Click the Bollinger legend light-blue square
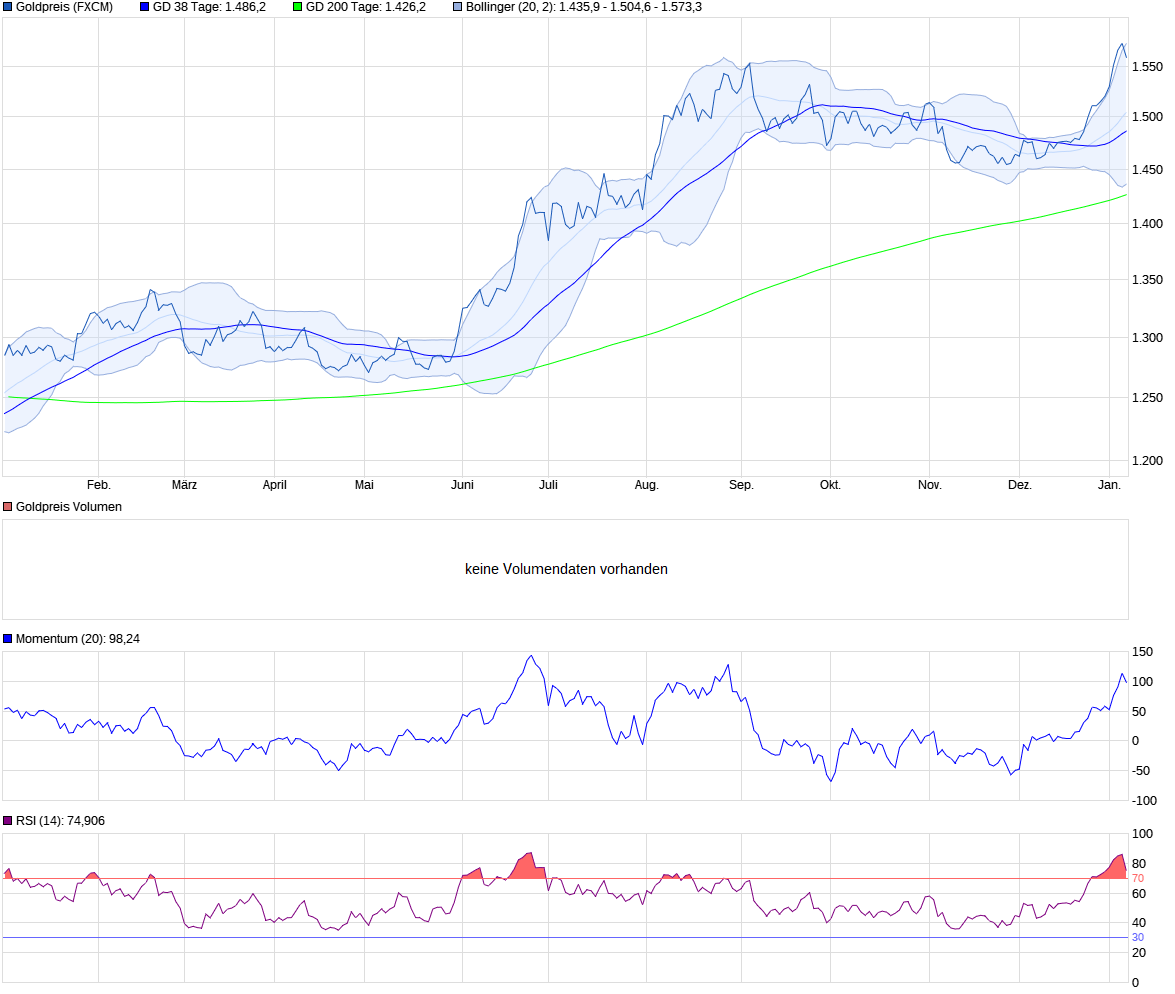1175x994 pixels. pos(457,7)
